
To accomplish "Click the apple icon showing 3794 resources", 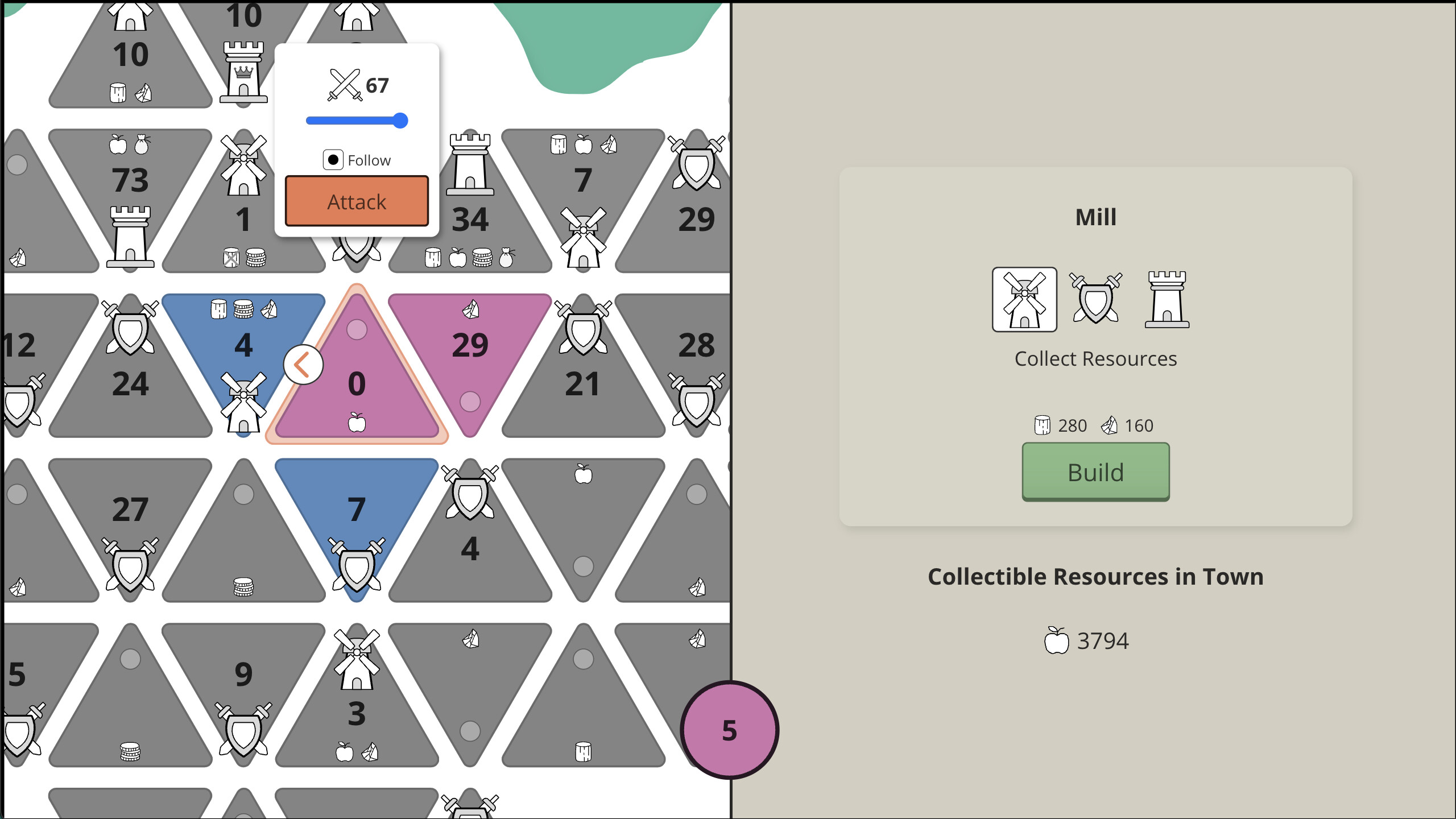I will pyautogui.click(x=1057, y=640).
